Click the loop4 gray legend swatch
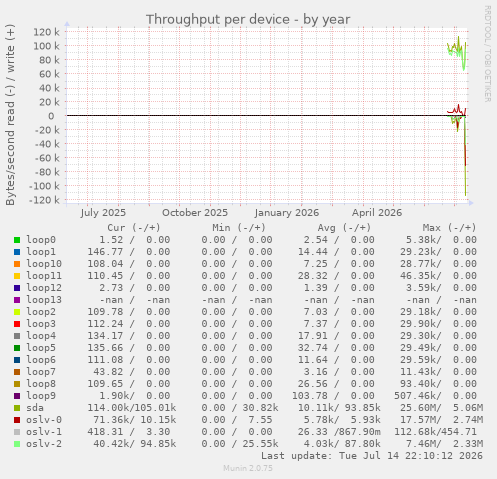 (17, 336)
